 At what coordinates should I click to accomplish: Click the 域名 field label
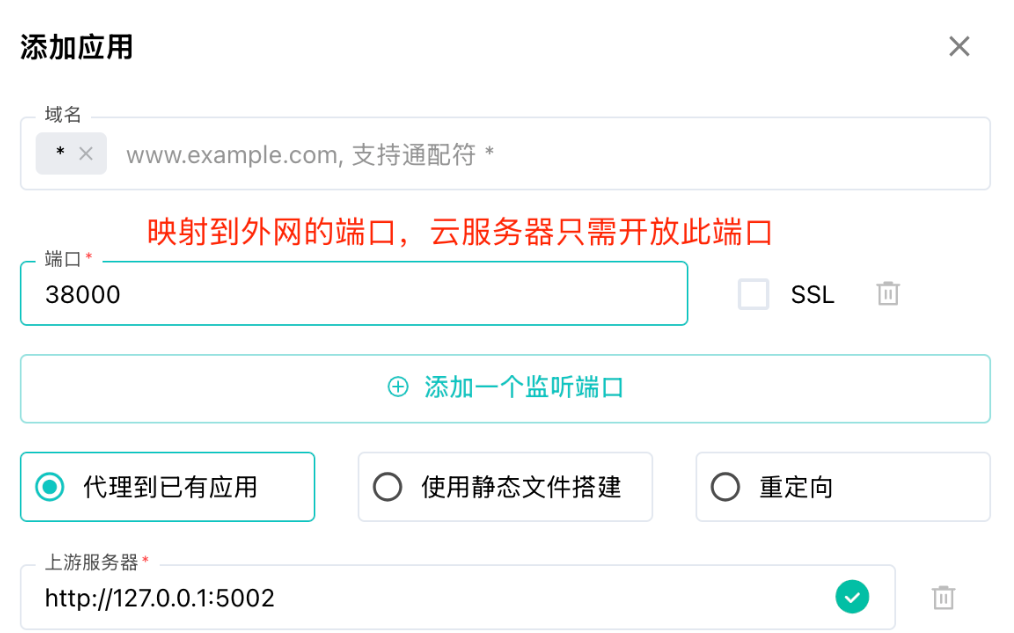pos(63,115)
